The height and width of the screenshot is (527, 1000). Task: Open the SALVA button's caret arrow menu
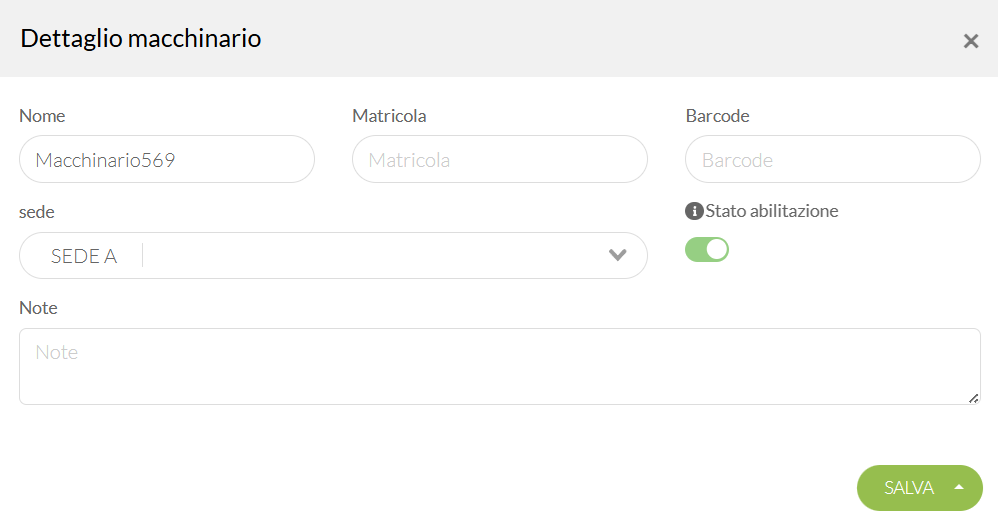tap(959, 487)
